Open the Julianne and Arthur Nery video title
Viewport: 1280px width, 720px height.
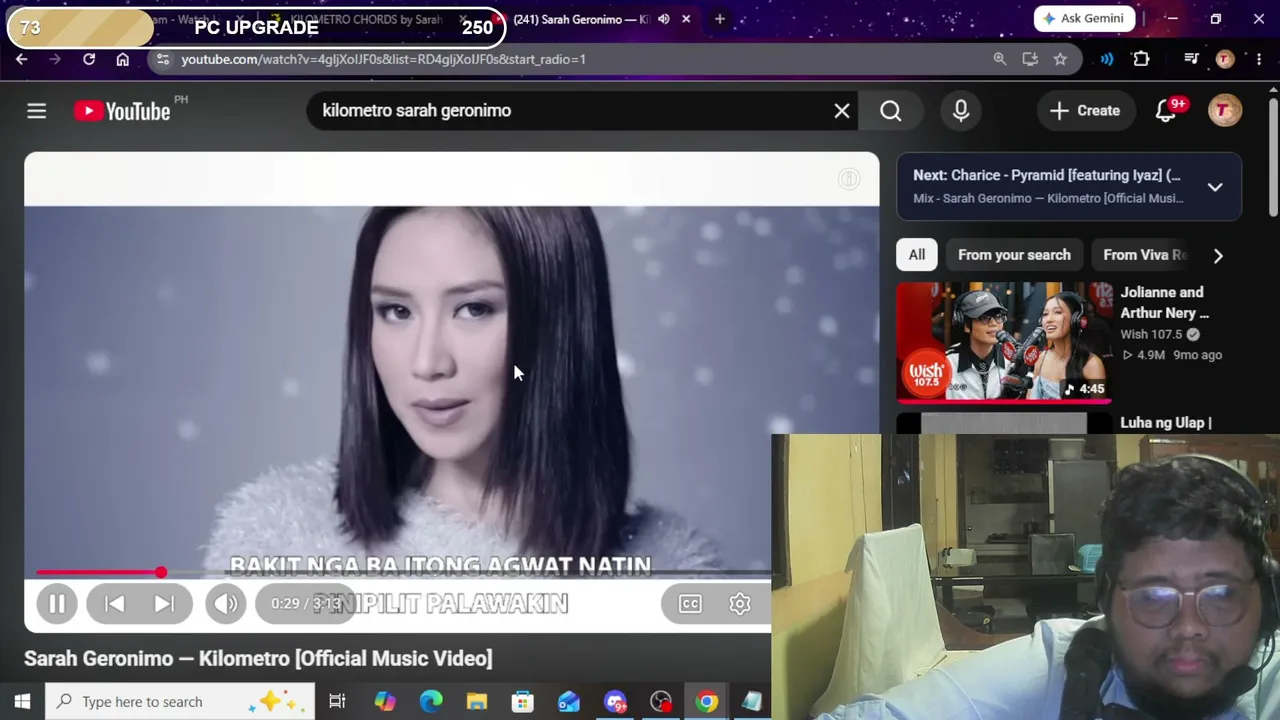coord(1166,302)
